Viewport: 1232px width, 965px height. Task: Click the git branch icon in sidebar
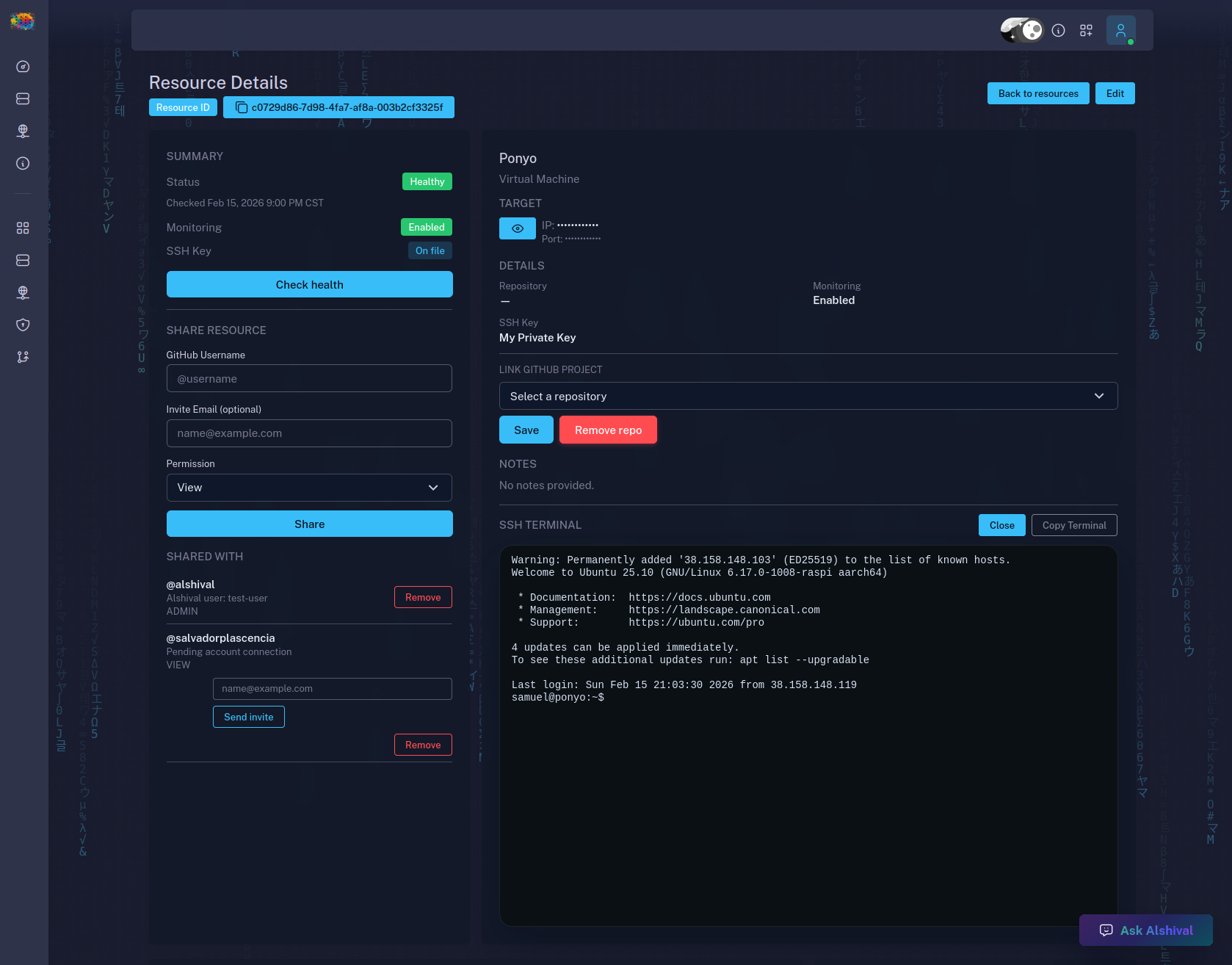[x=23, y=357]
